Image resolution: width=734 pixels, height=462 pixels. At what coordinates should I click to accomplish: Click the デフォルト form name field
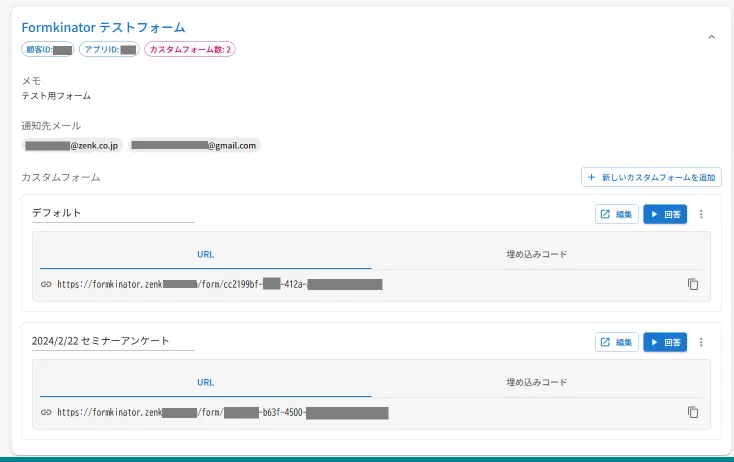(x=112, y=213)
